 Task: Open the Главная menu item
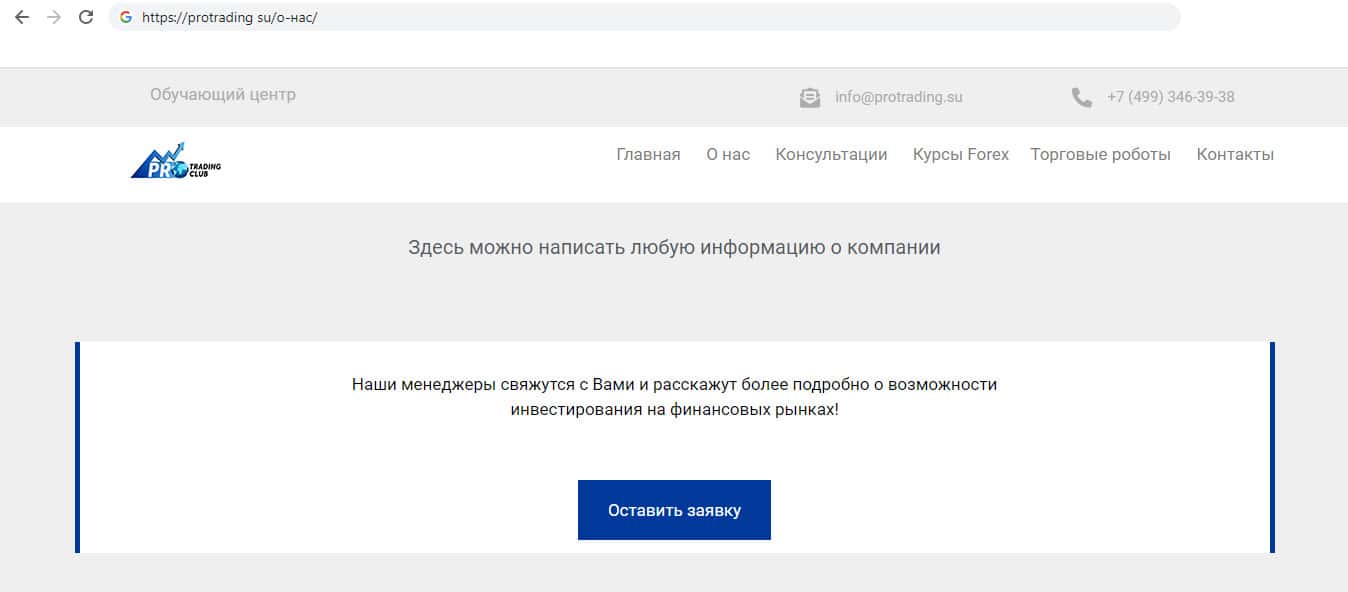tap(648, 155)
